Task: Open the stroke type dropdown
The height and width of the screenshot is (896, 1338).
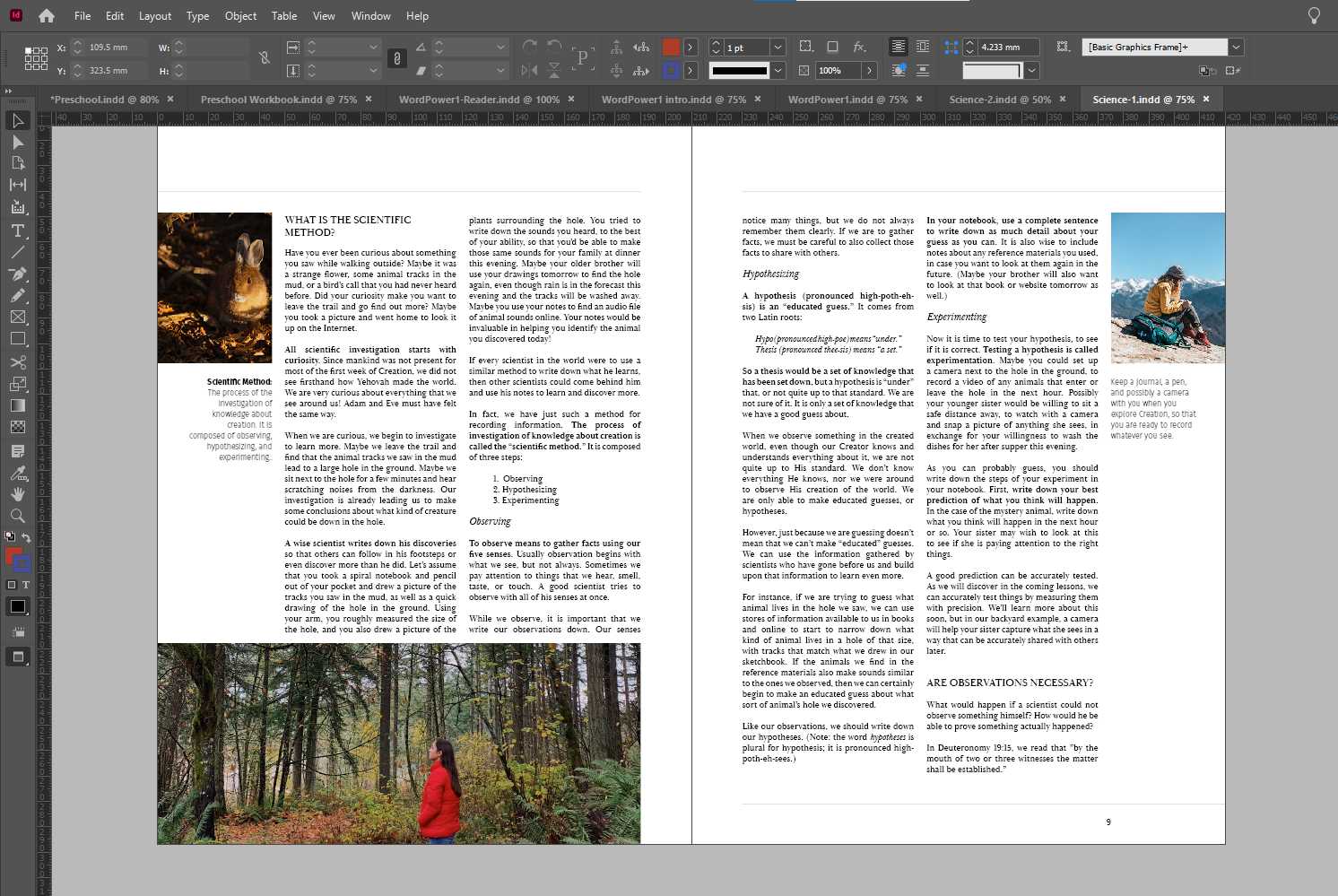Action: [x=778, y=70]
